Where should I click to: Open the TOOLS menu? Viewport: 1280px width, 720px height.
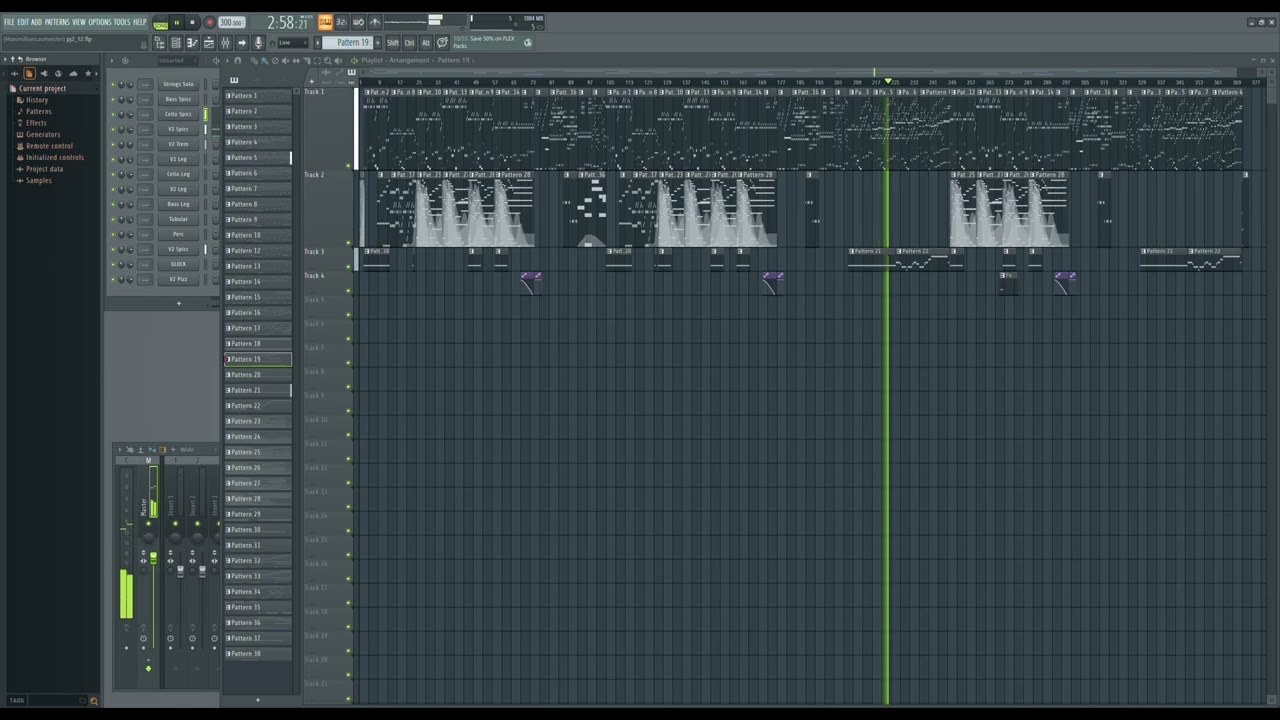[x=122, y=22]
